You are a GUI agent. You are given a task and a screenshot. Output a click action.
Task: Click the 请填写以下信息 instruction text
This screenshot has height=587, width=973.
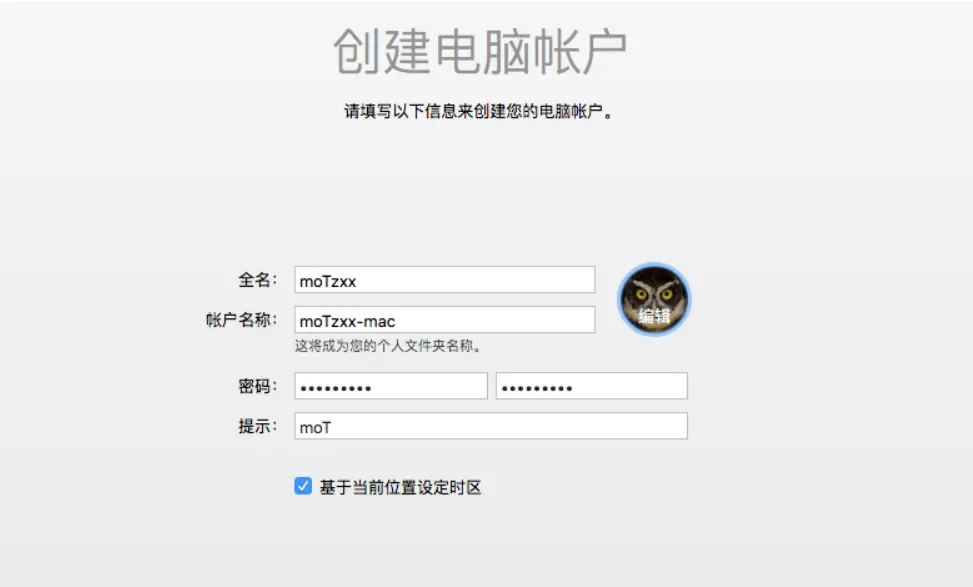(x=478, y=111)
